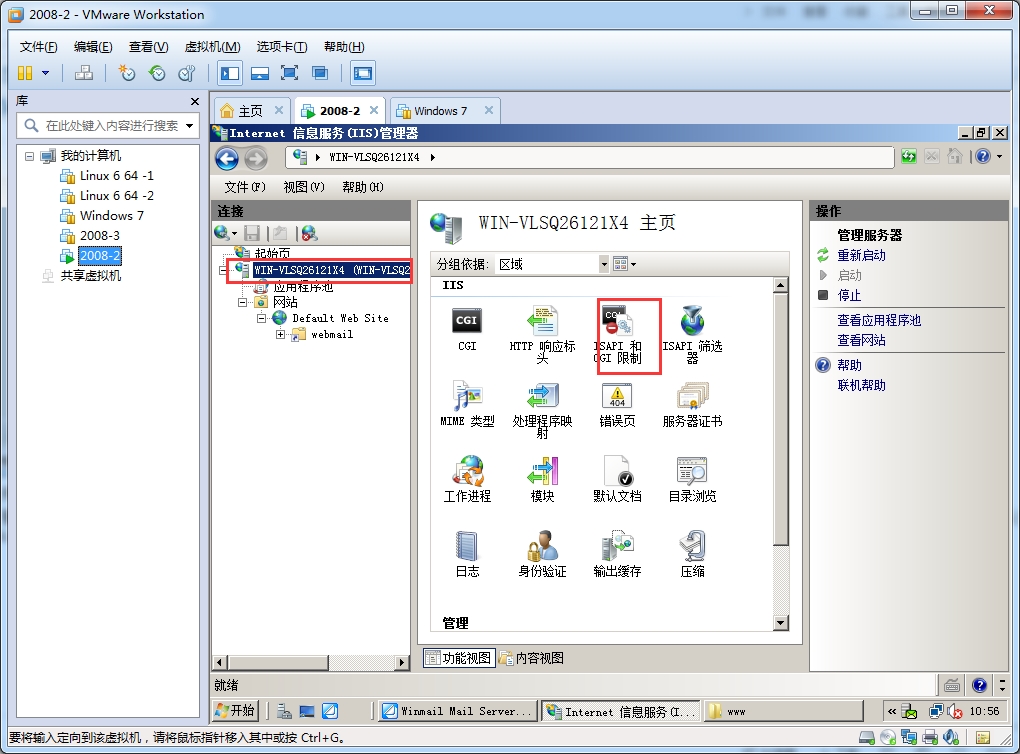
Task: Click IIS Manager forward navigation arrow
Action: (x=256, y=158)
